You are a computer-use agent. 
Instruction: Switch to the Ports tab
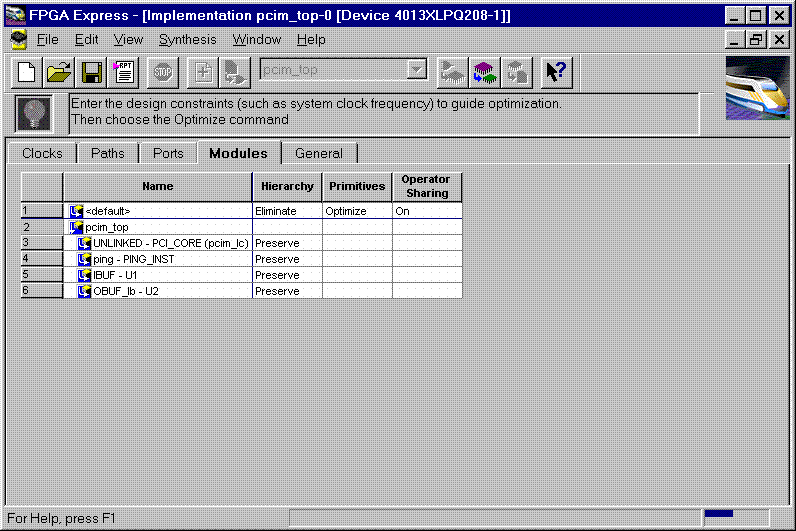point(168,153)
